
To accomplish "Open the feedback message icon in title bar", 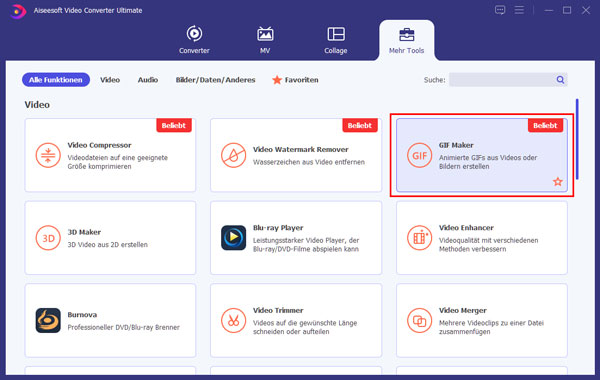I will [x=500, y=10].
